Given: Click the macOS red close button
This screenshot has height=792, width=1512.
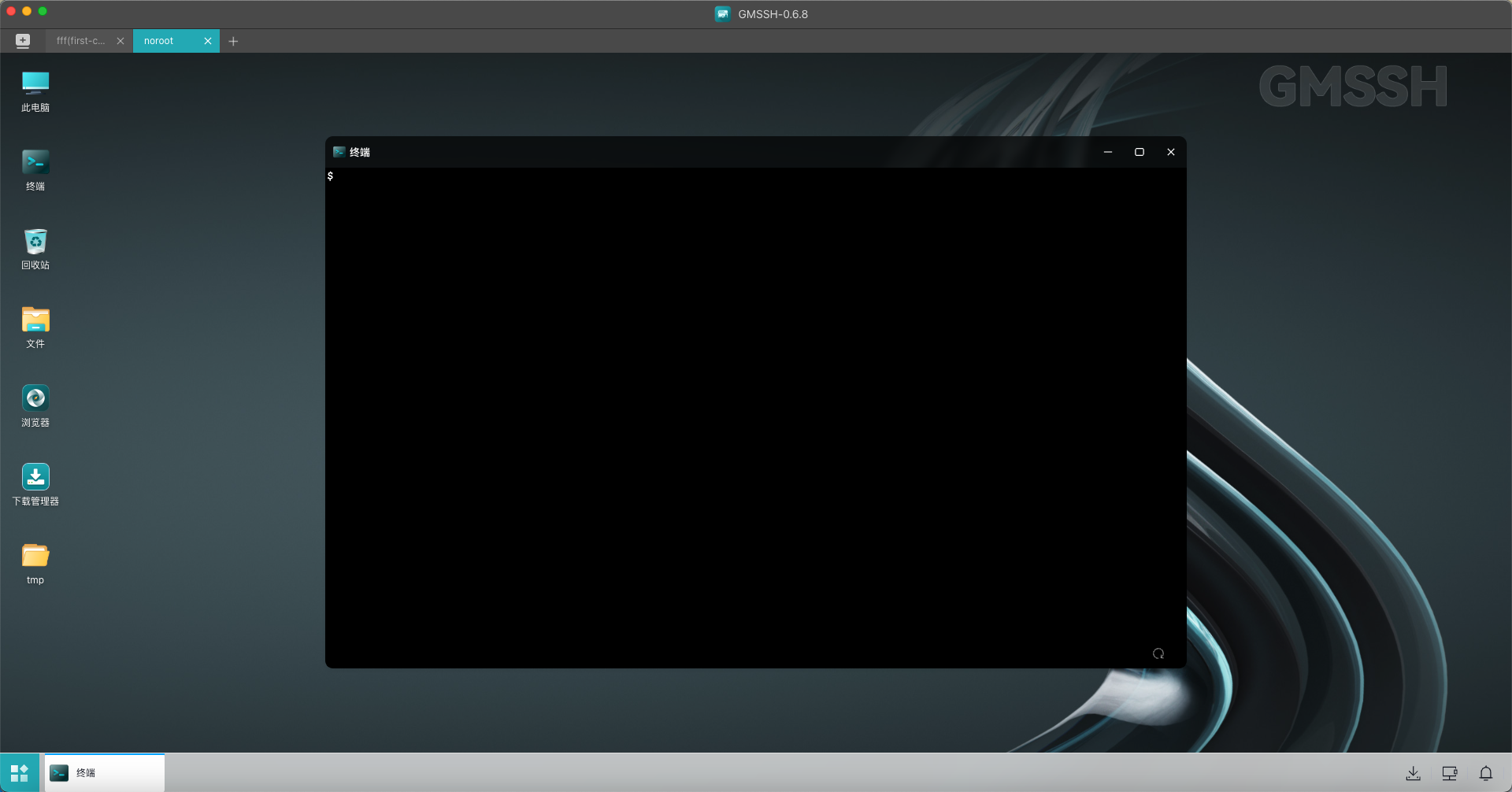Looking at the screenshot, I should tap(11, 11).
